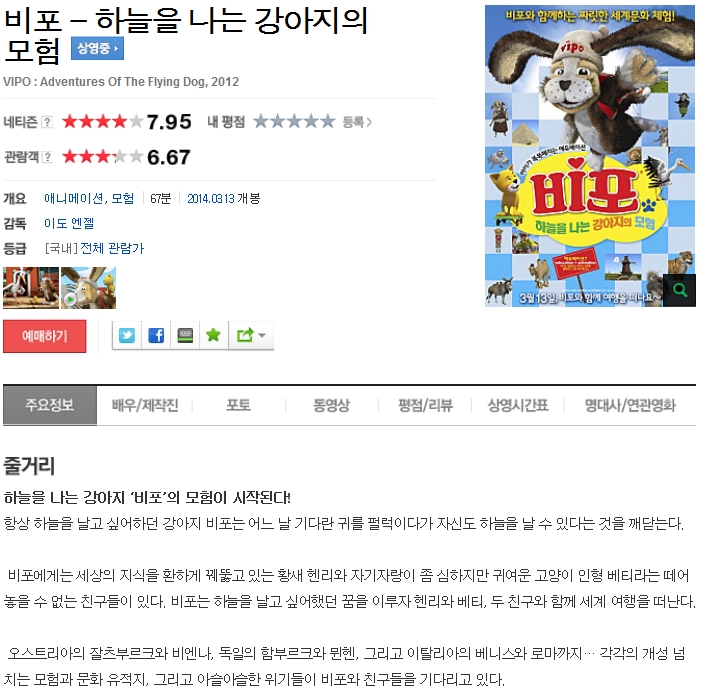Share the movie on Facebook
Screen dimensions: 707x693
(x=156, y=335)
